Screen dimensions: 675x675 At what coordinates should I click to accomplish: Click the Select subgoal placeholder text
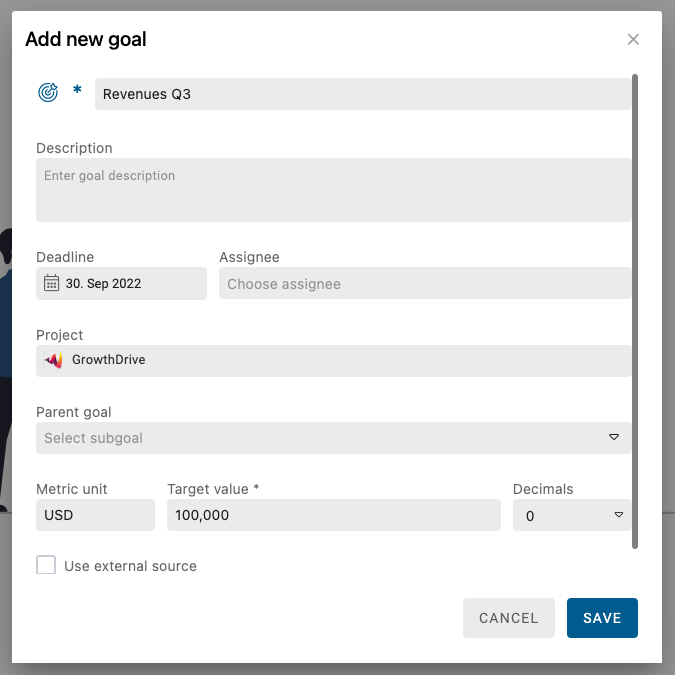94,438
